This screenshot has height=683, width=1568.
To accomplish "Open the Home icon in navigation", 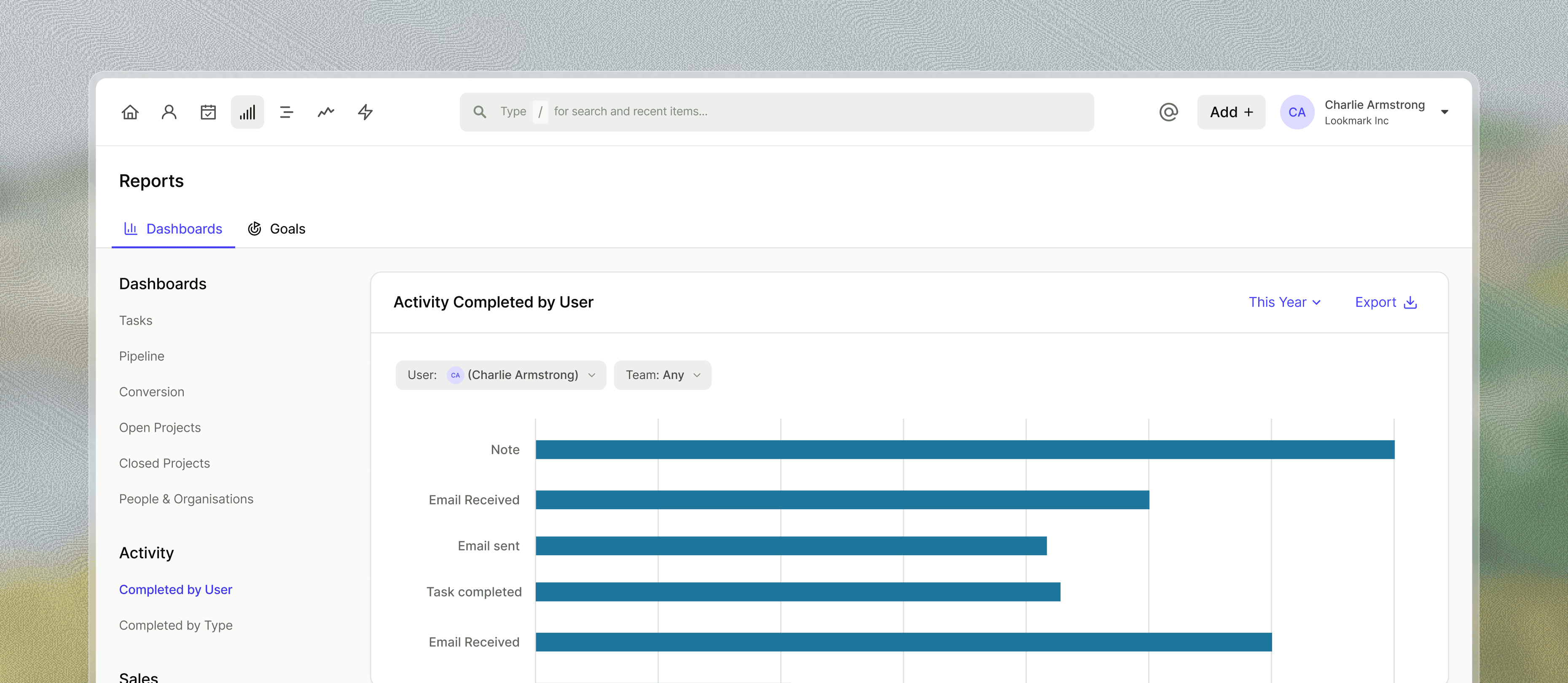I will tap(130, 112).
